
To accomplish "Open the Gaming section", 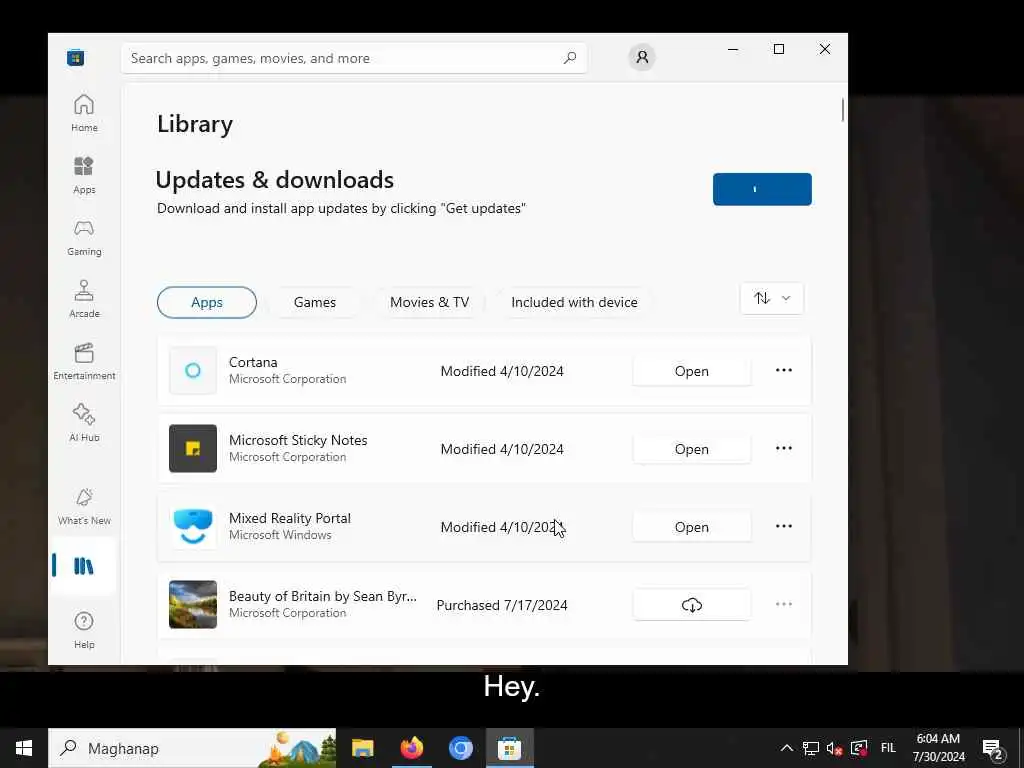I will pos(84,237).
